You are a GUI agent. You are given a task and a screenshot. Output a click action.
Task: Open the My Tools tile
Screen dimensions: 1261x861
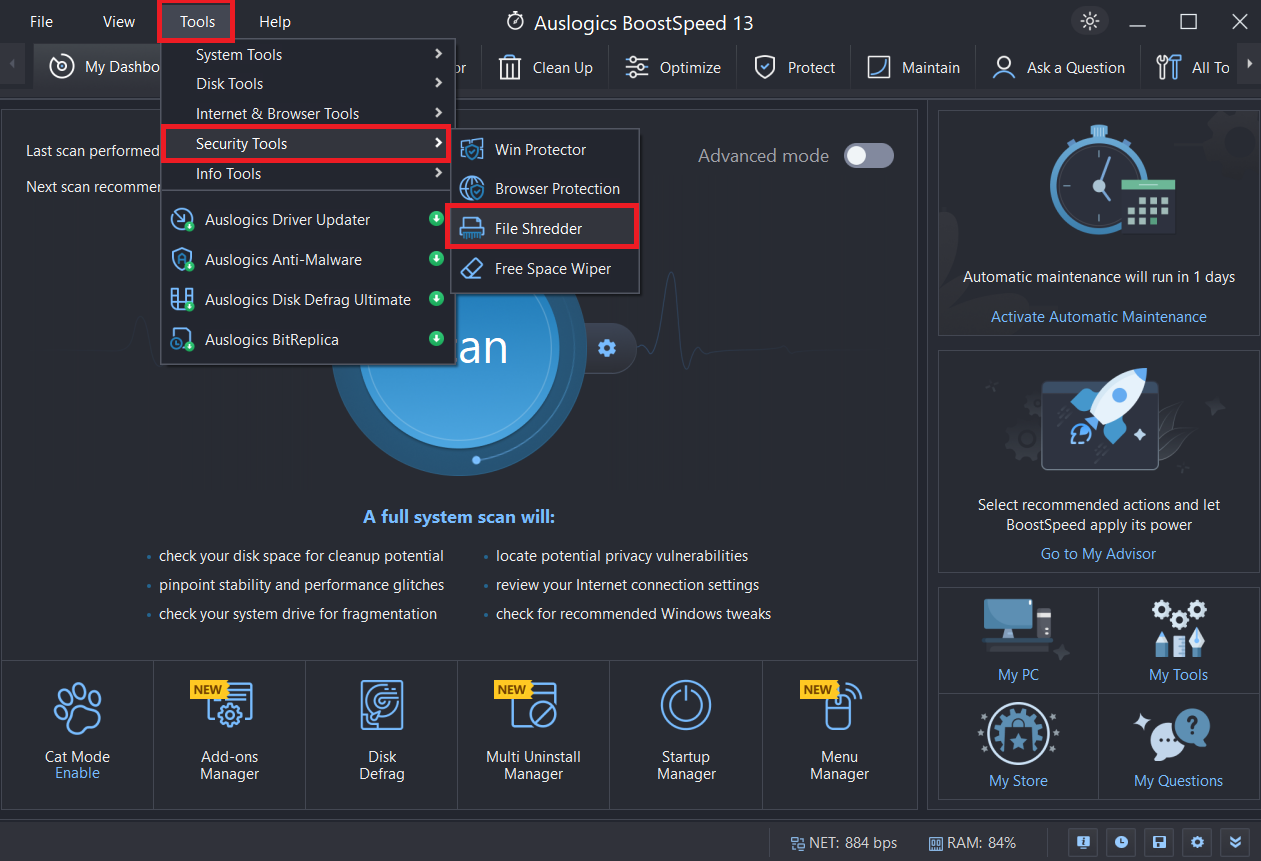(x=1179, y=640)
